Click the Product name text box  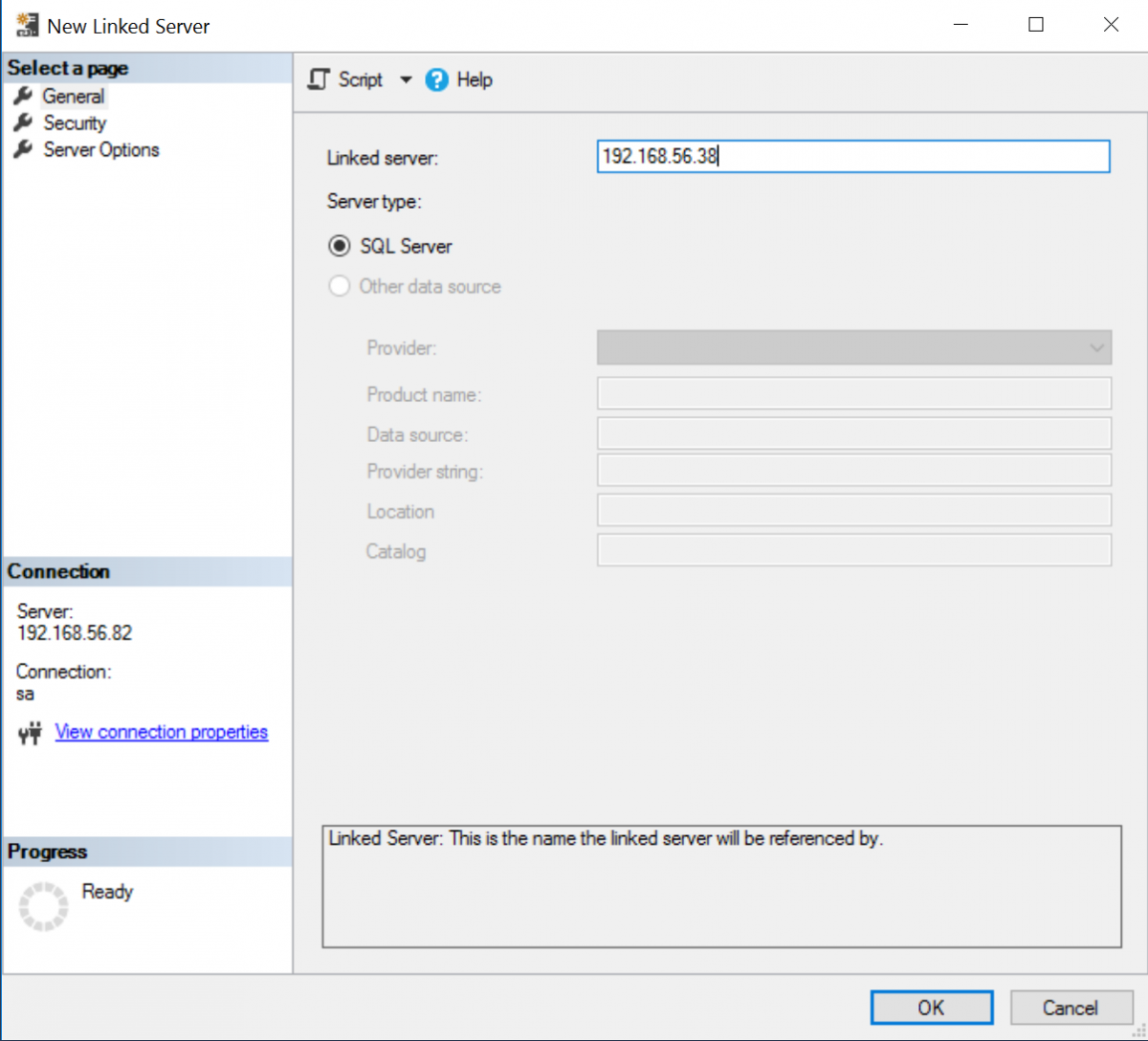tap(851, 393)
